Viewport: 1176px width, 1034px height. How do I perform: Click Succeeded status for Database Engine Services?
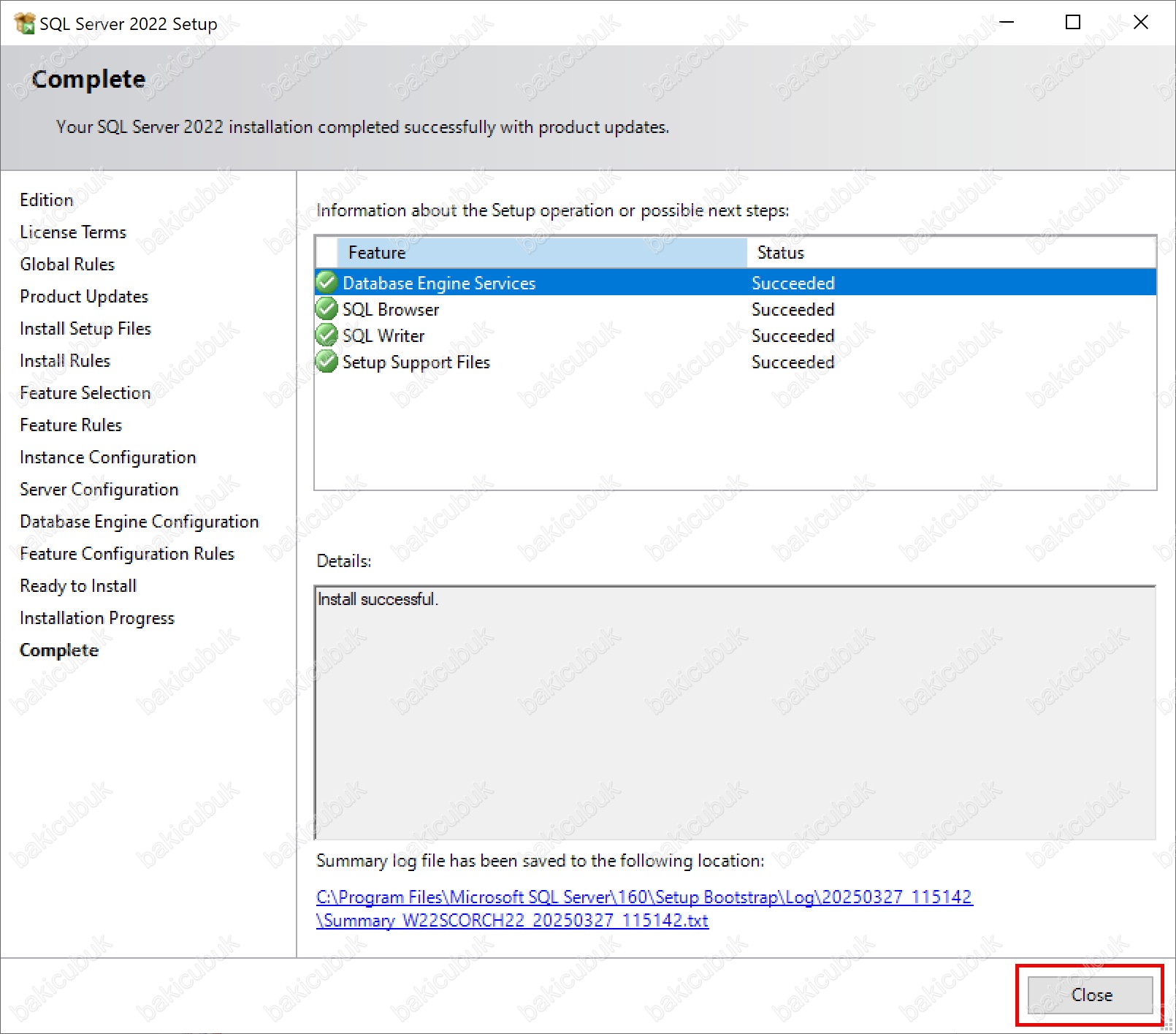click(x=793, y=283)
